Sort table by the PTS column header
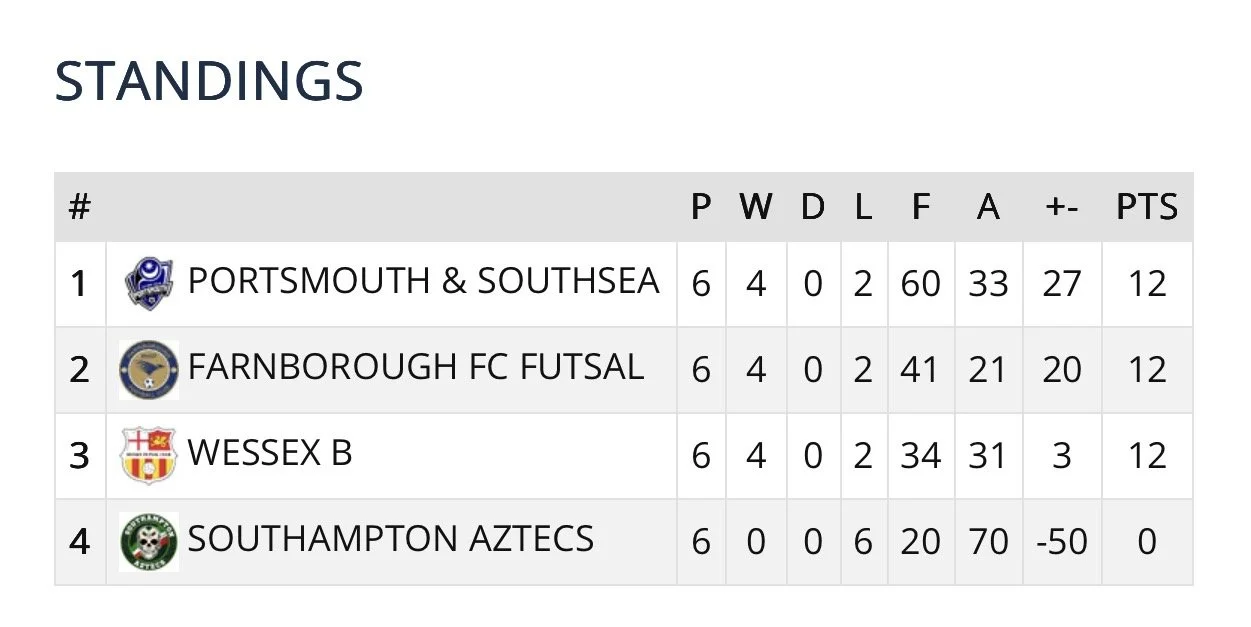1251x627 pixels. 1146,208
